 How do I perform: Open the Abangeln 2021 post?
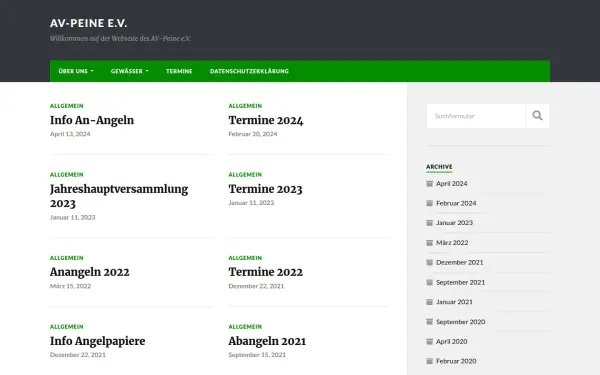click(267, 341)
